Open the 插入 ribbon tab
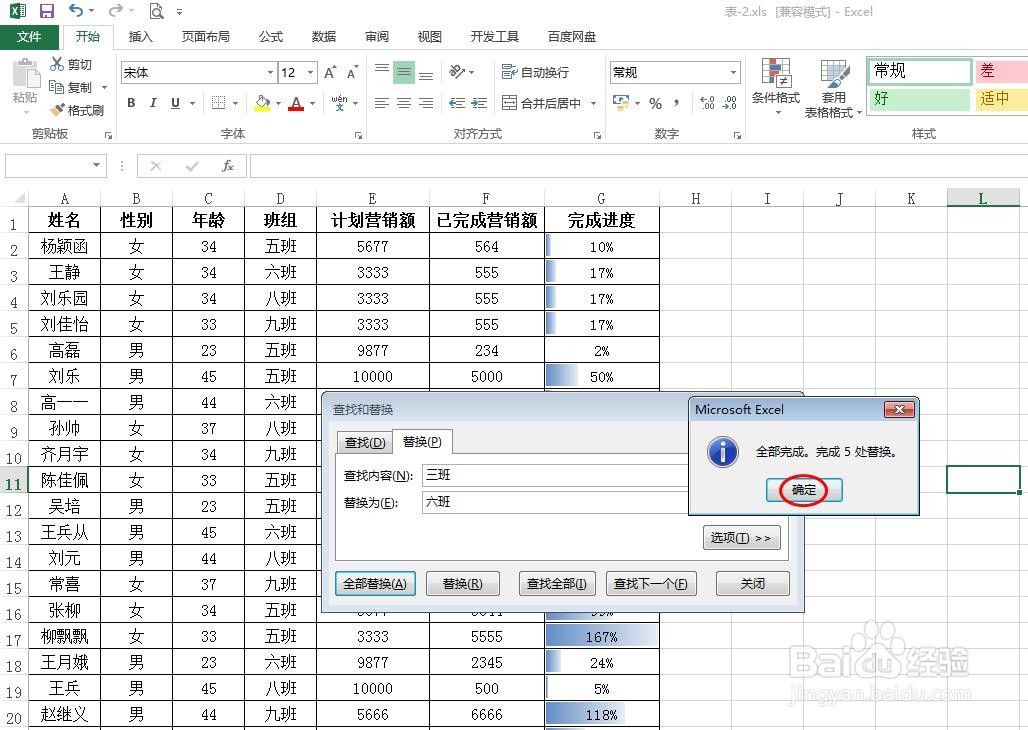This screenshot has width=1028, height=730. 139,36
